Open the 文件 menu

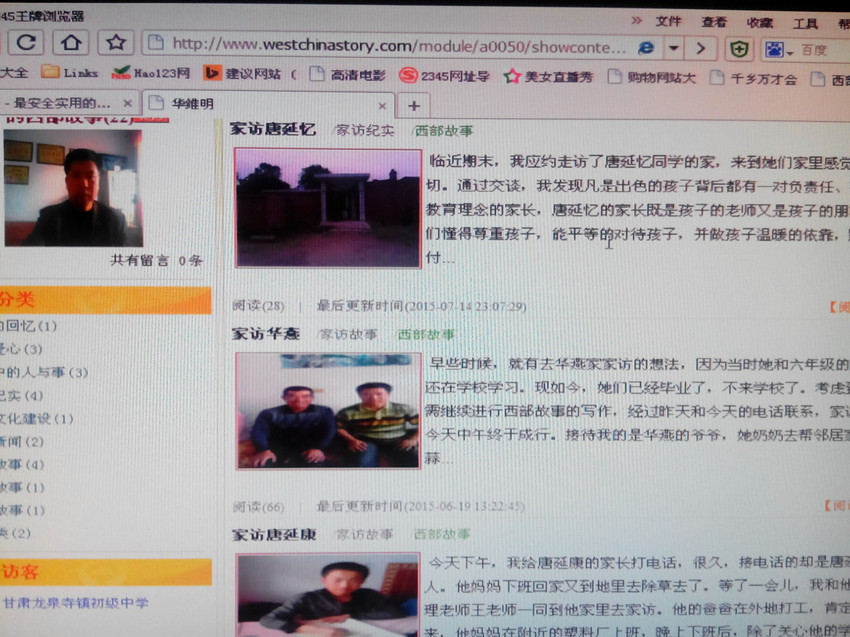pos(668,21)
